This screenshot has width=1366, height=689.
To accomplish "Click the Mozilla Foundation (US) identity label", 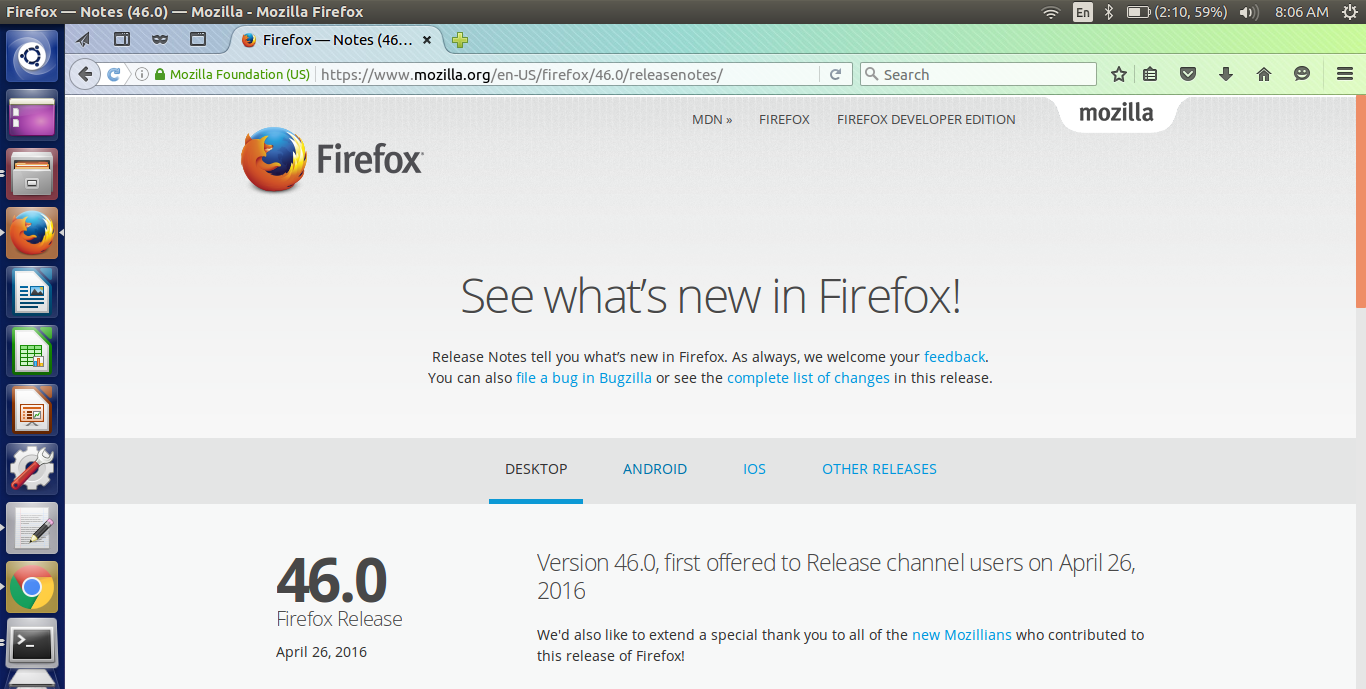I will point(240,74).
